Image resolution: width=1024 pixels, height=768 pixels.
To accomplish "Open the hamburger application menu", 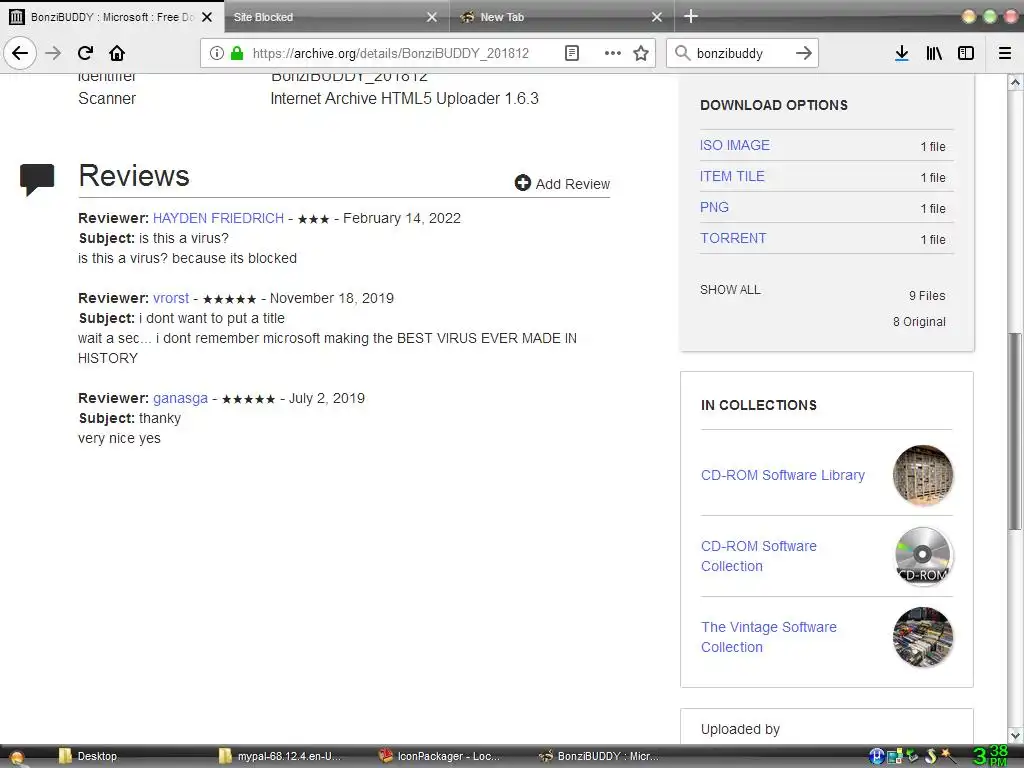I will pos(1005,54).
